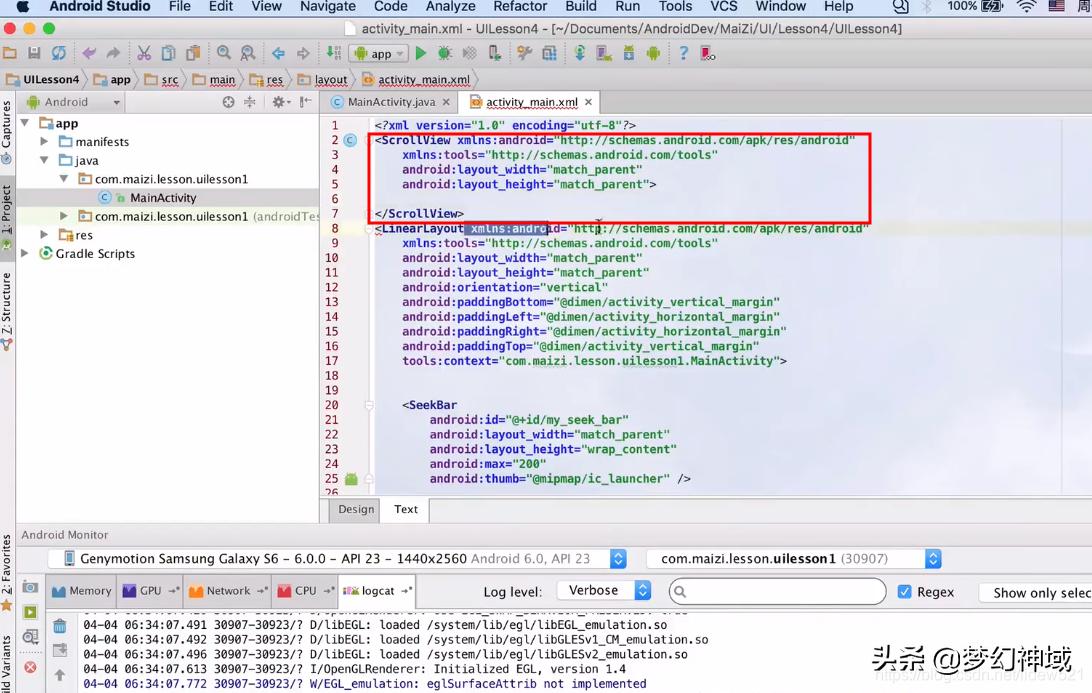
Task: Click the Debug app bug icon
Action: [x=444, y=53]
